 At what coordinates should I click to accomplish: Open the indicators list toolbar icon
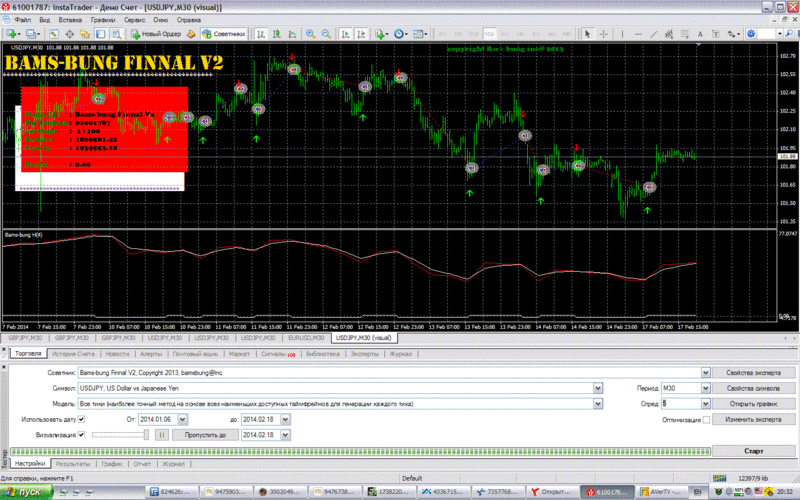381,34
